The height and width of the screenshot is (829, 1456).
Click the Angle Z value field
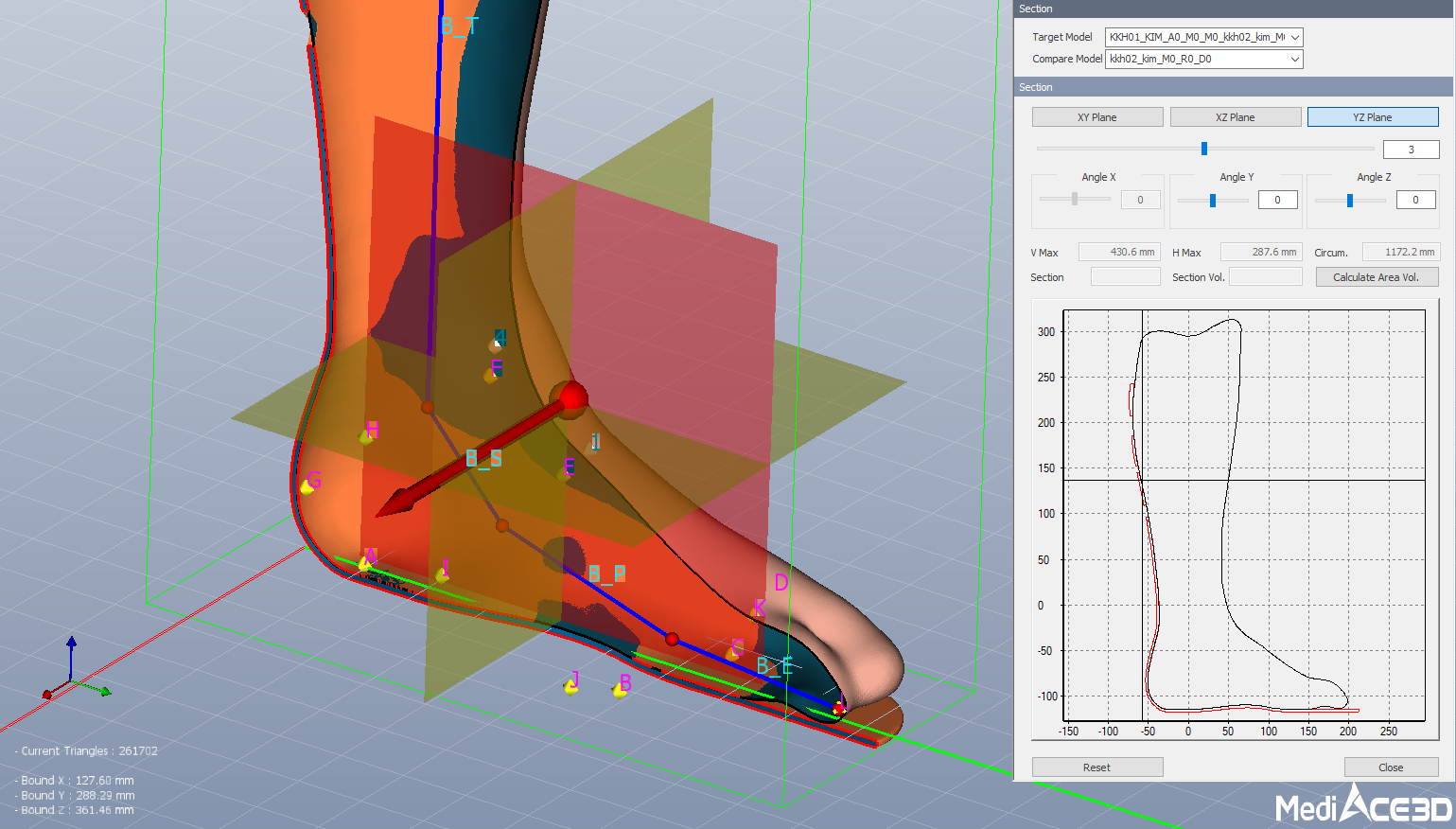pos(1415,200)
